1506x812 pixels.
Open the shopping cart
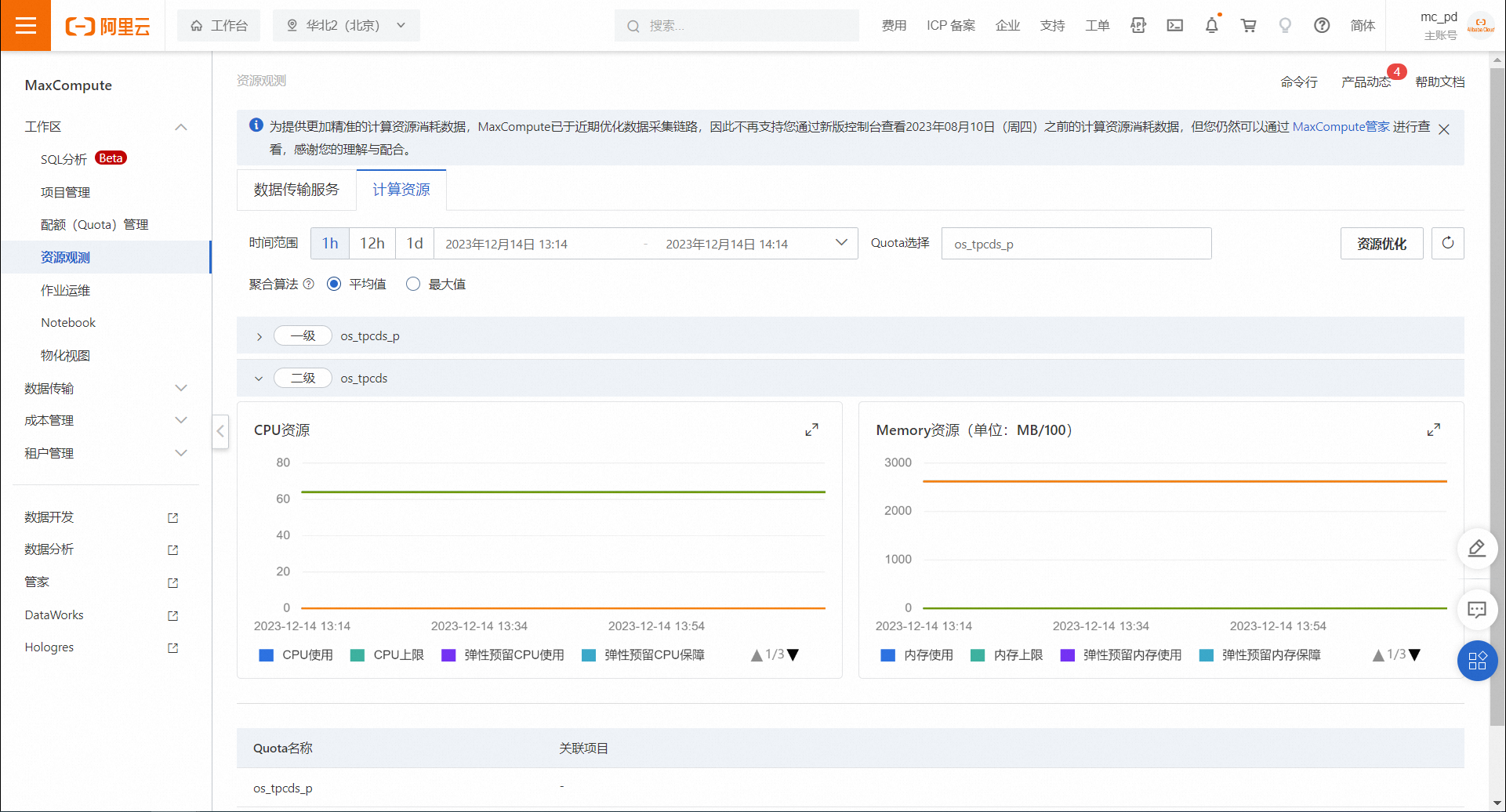[1249, 26]
